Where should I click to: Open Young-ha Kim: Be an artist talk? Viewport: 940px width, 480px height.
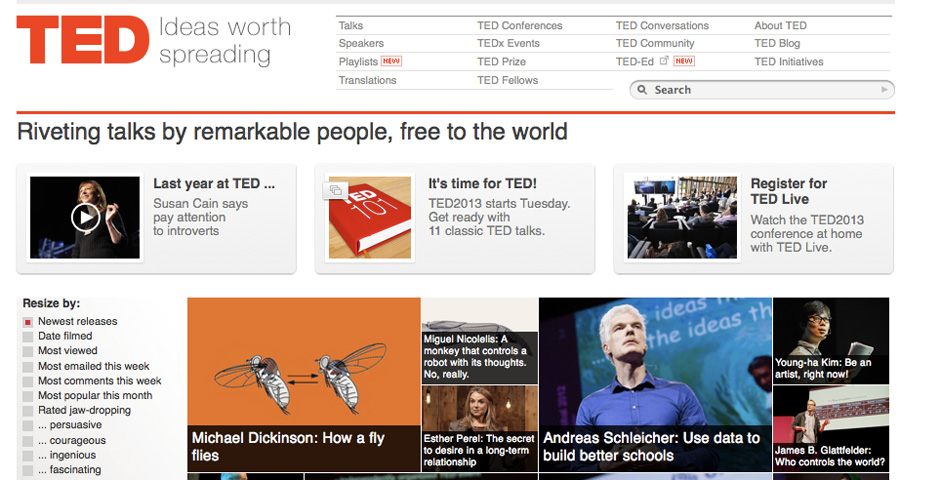coord(831,340)
